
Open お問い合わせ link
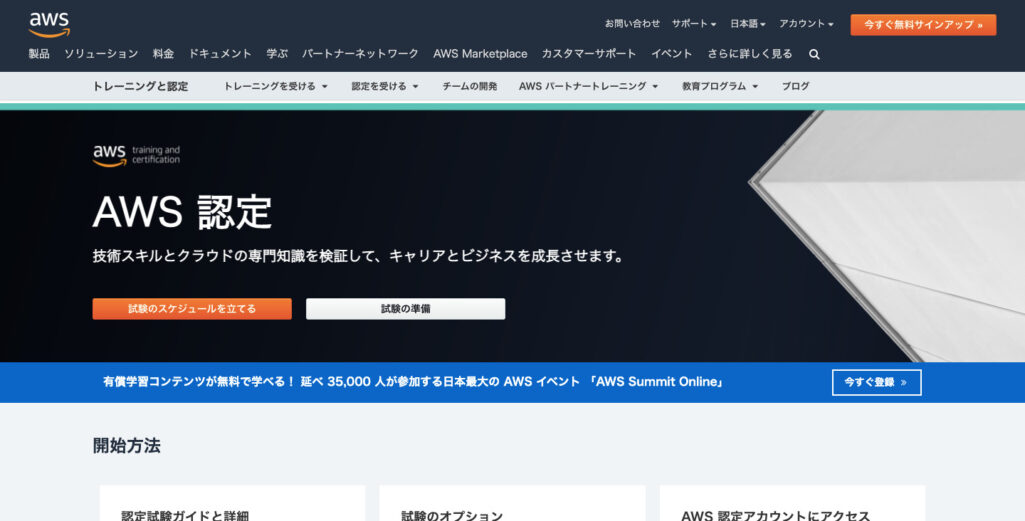click(632, 24)
